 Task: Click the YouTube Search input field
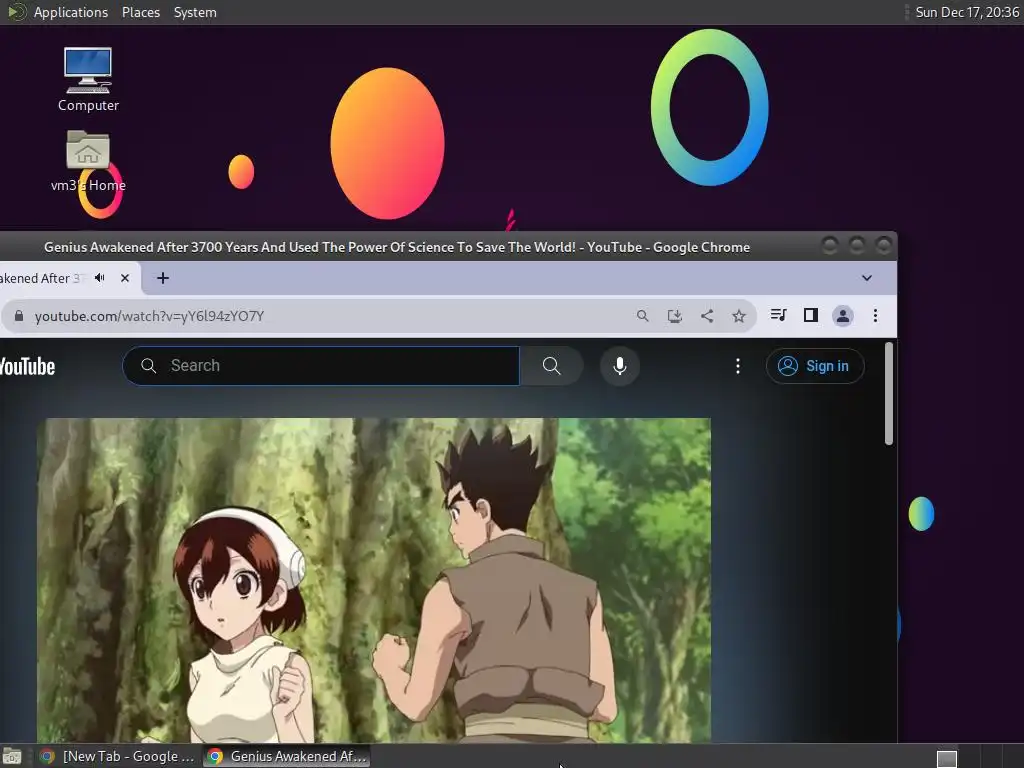click(x=321, y=366)
